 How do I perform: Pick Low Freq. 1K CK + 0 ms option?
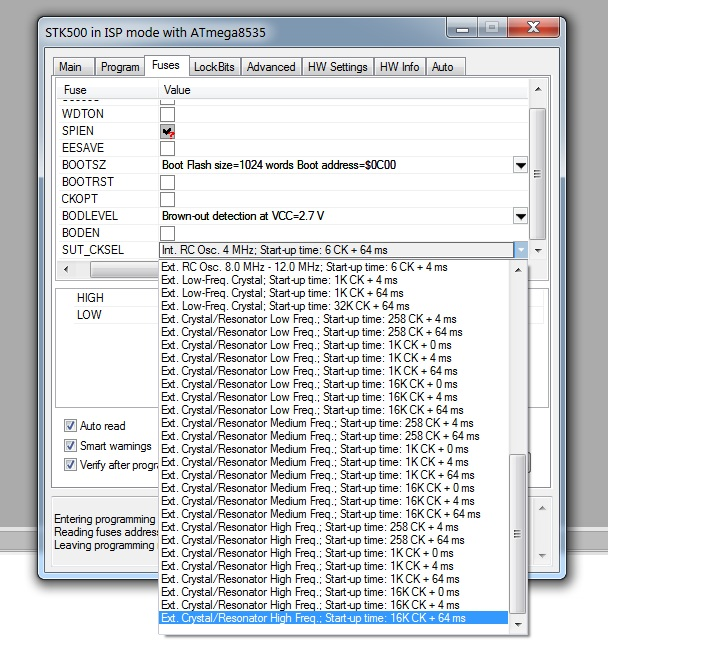(334, 345)
